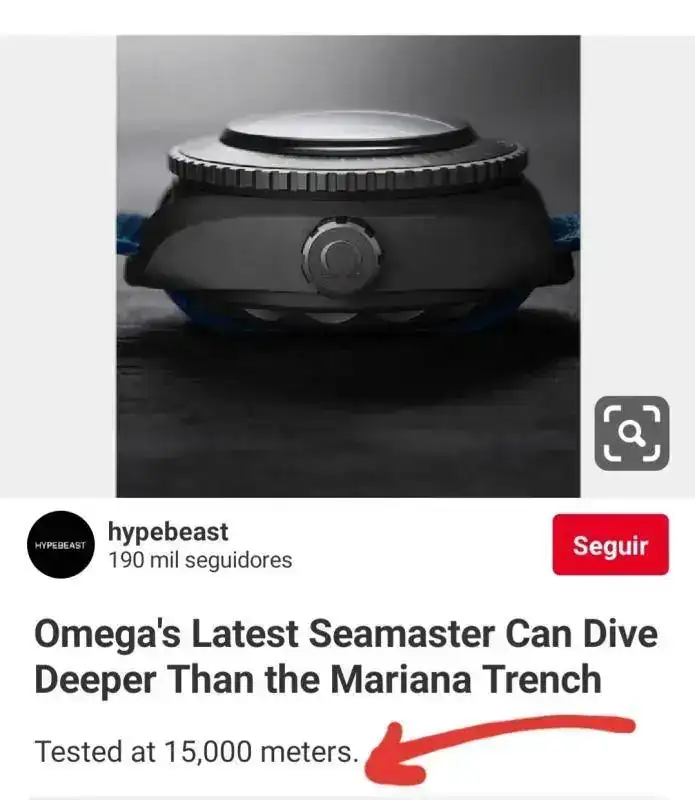Click the Omega logo crown on watch
Screen dimensions: 695x800
pyautogui.click(x=341, y=258)
